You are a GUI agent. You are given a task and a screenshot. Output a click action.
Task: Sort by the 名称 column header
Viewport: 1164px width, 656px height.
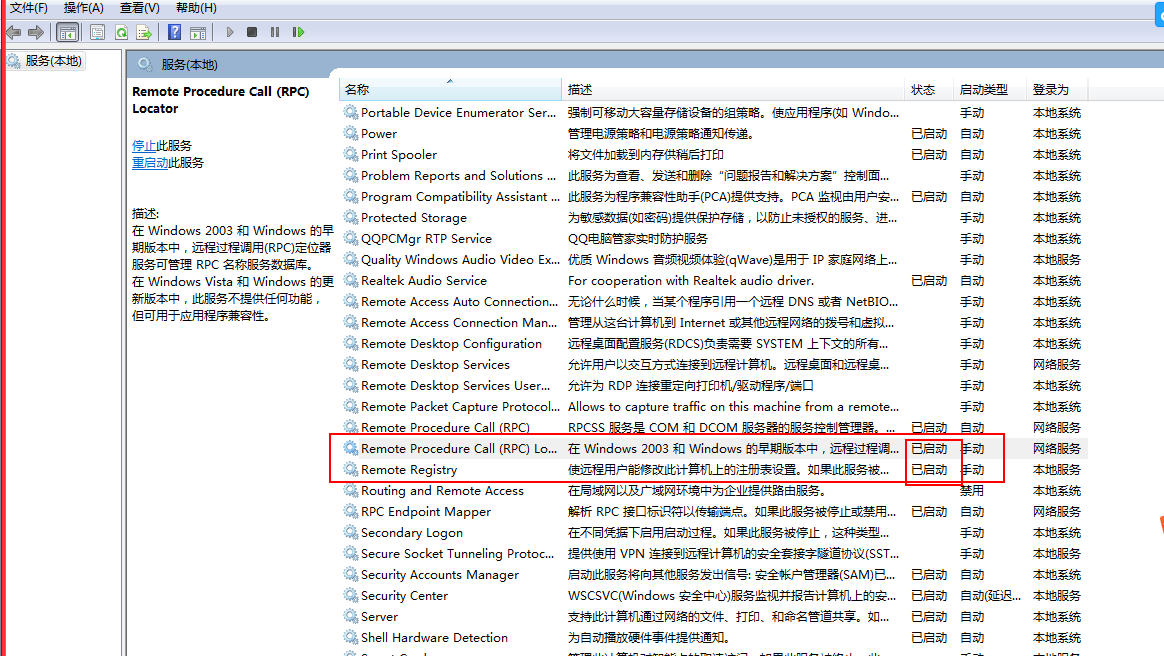pyautogui.click(x=450, y=89)
